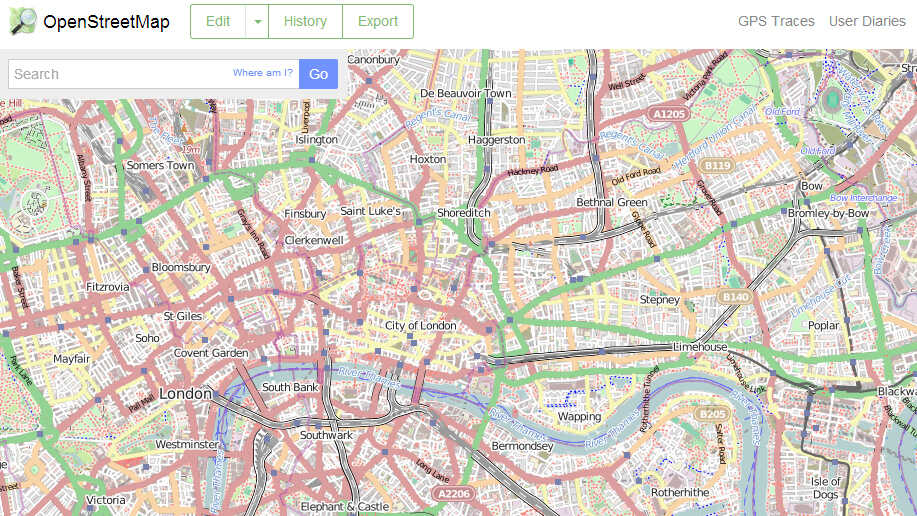Click the 'Haggerston' map label
Viewport: 917px width, 516px height.
pos(497,140)
